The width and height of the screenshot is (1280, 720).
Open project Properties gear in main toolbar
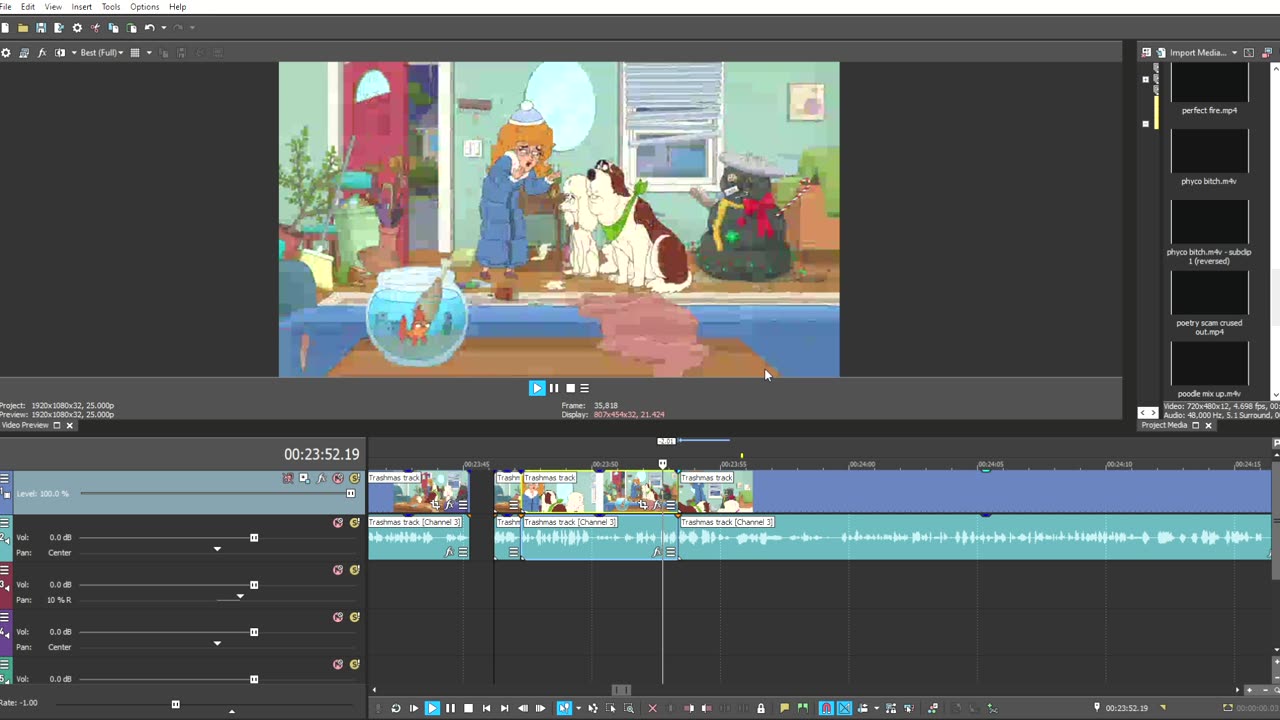[x=77, y=28]
